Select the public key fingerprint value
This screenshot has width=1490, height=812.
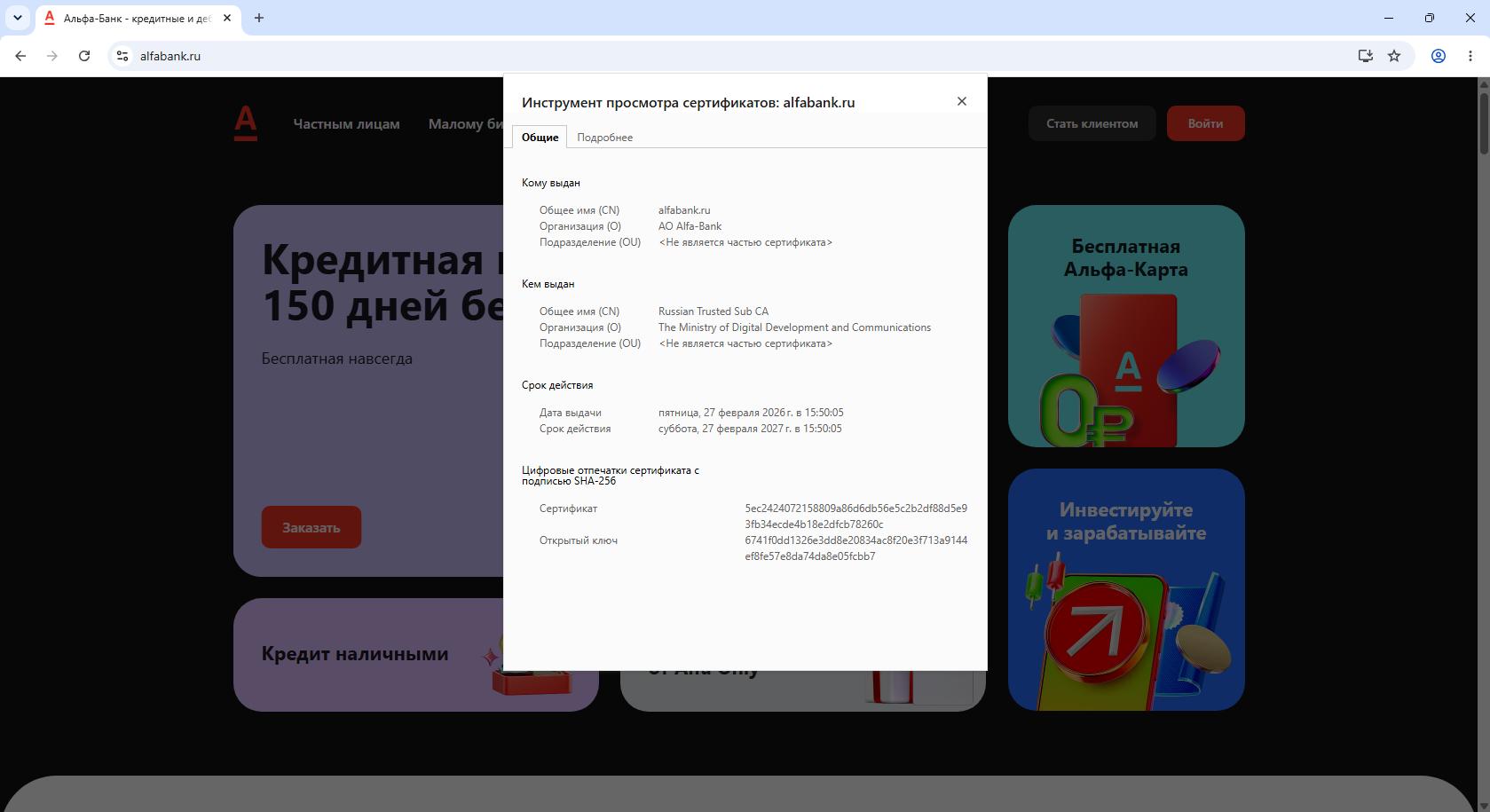[x=855, y=548]
